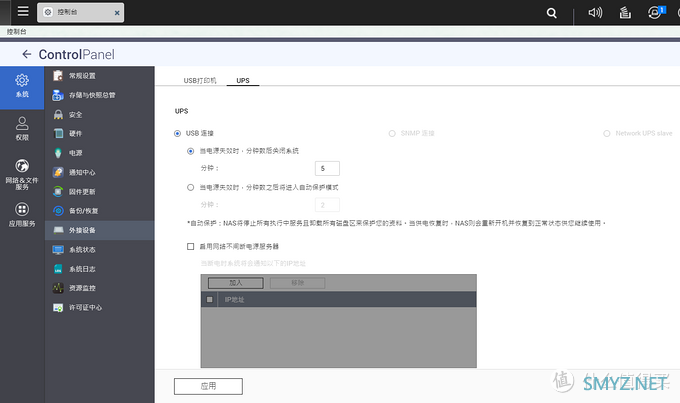Click the 加入 button
The height and width of the screenshot is (403, 680).
coord(235,283)
